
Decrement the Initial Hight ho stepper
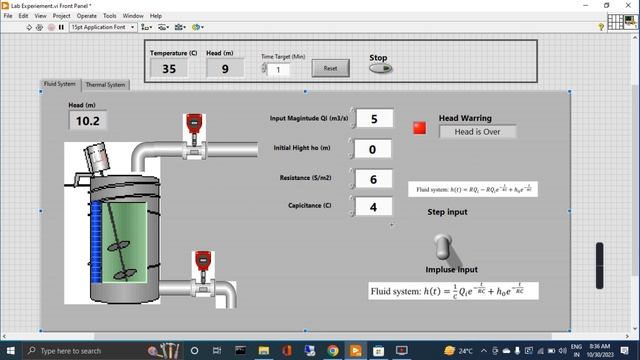click(x=350, y=155)
